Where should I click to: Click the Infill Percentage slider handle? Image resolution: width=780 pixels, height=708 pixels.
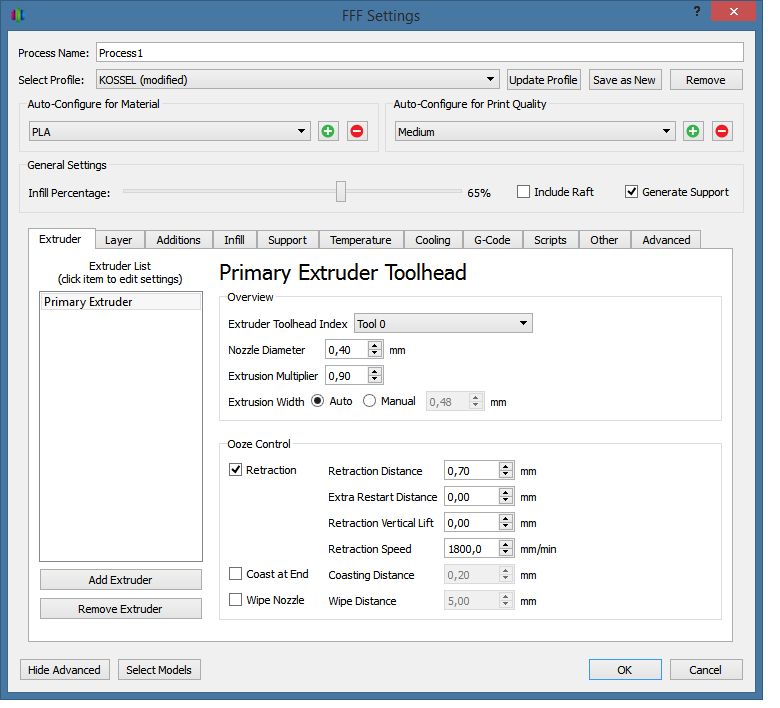[x=341, y=192]
